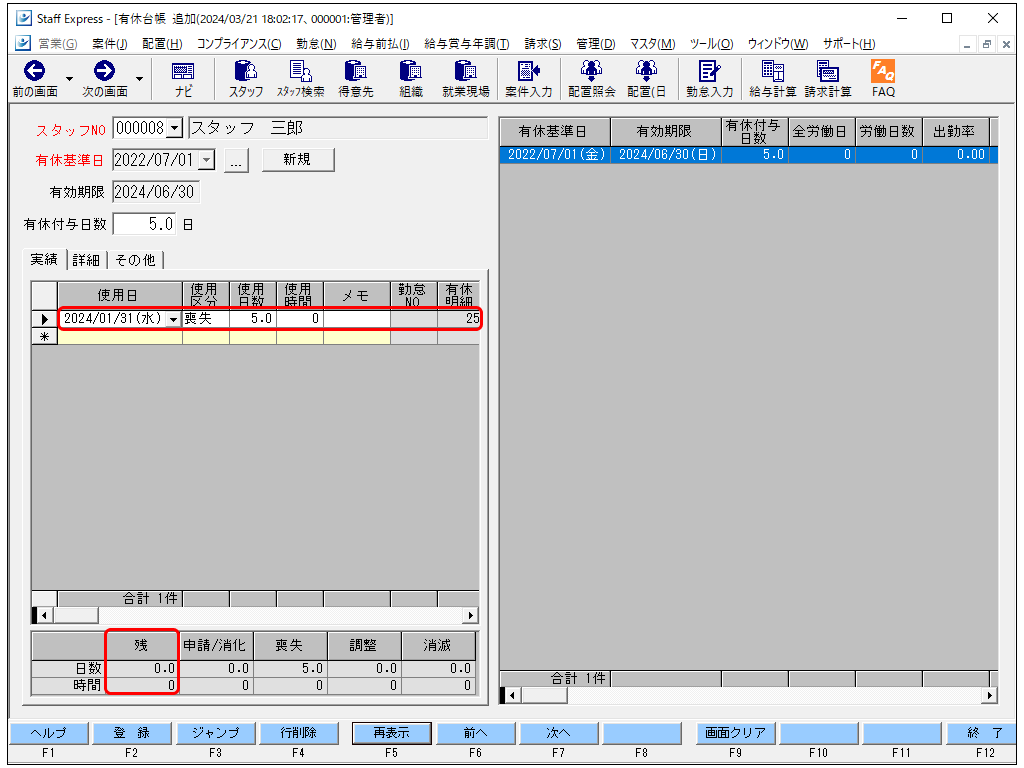Open the マスタ(M) menu
The width and height of the screenshot is (1024, 768).
[652, 44]
